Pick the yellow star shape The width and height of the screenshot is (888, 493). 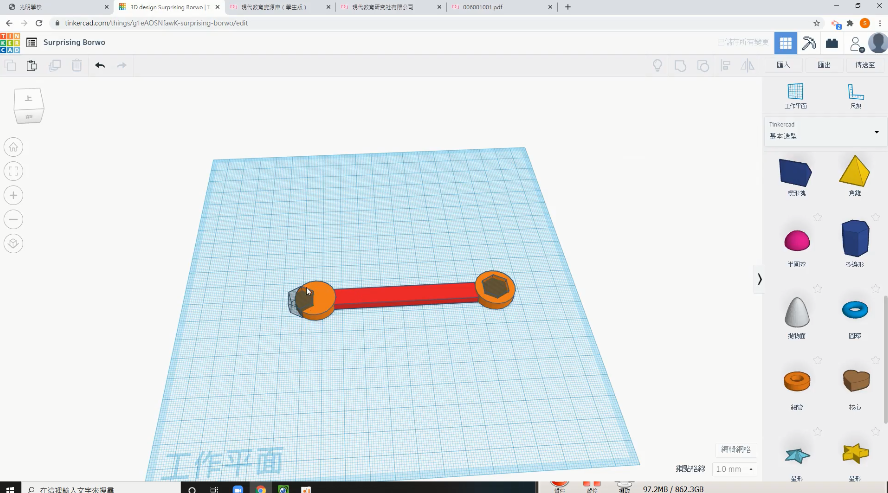coord(855,453)
